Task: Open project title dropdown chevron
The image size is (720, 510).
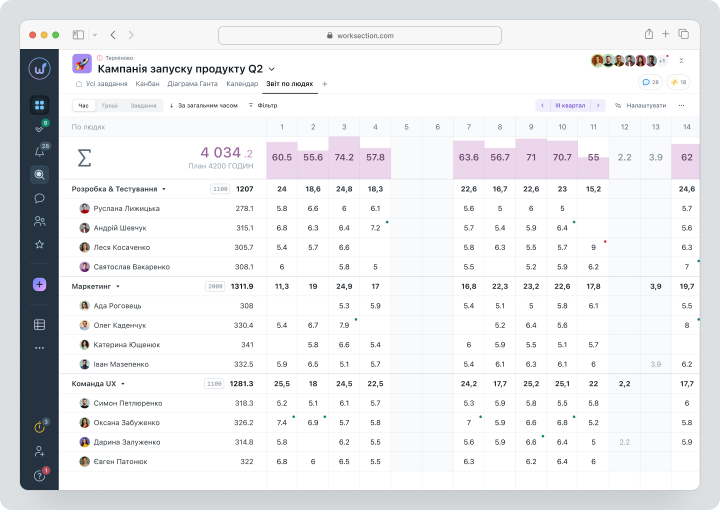Action: click(x=272, y=69)
